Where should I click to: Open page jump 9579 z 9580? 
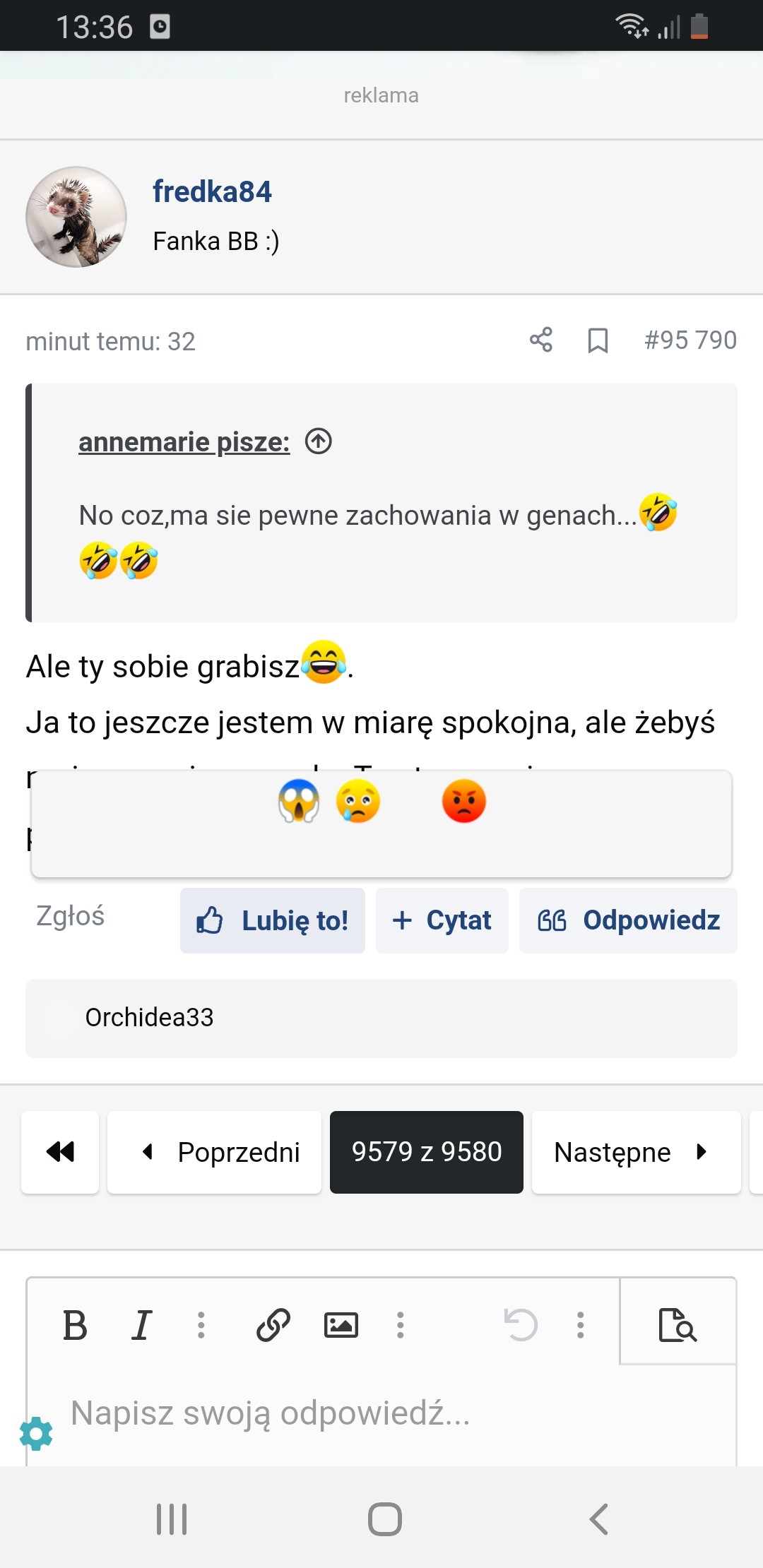426,1152
